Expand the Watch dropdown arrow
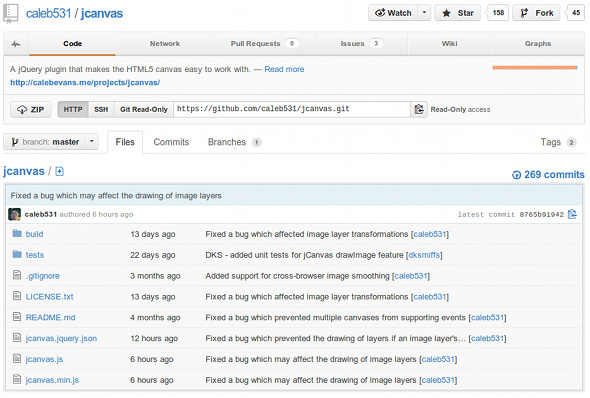 pyautogui.click(x=424, y=13)
